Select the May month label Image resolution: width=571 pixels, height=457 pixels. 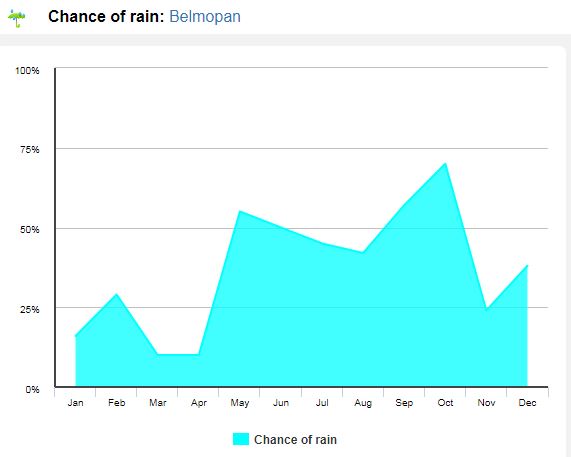pos(240,403)
